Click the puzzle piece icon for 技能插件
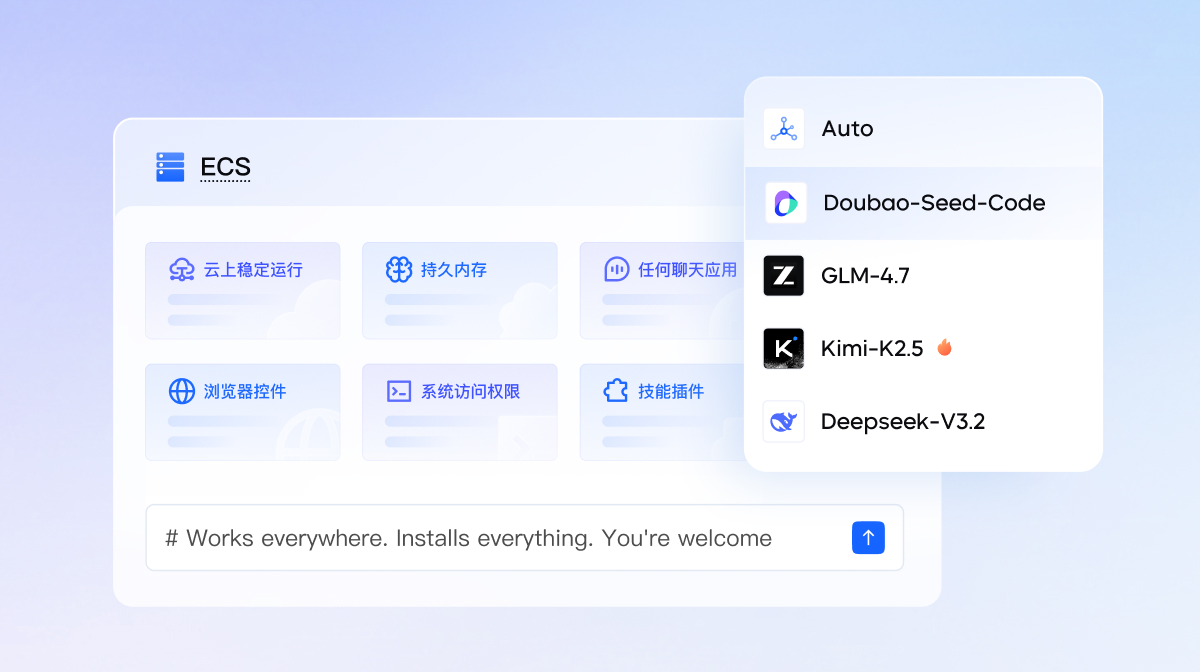The height and width of the screenshot is (672, 1200). pos(616,391)
